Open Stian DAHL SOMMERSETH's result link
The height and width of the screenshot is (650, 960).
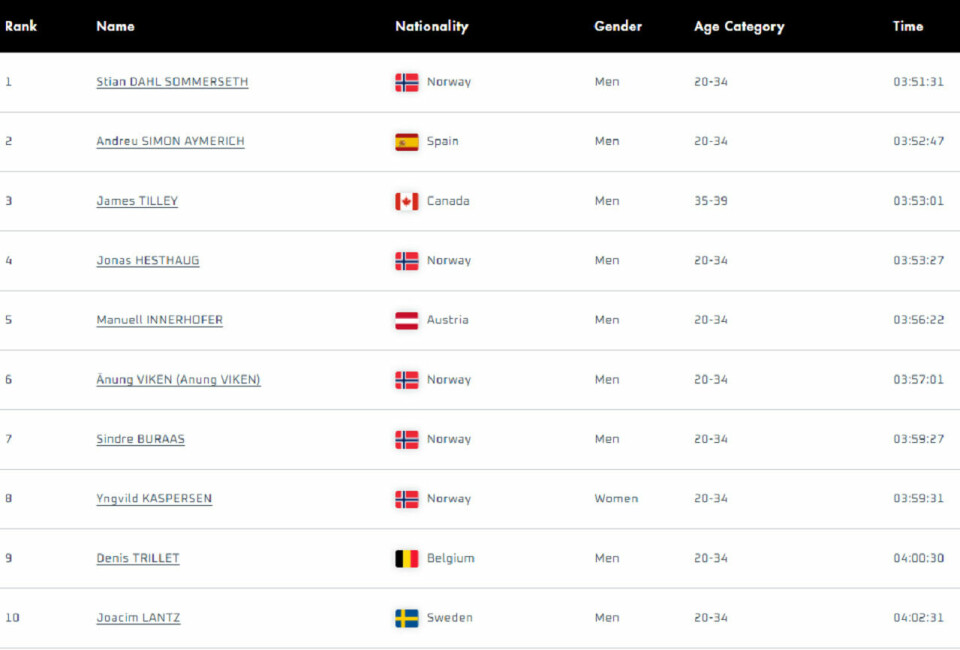pos(172,82)
